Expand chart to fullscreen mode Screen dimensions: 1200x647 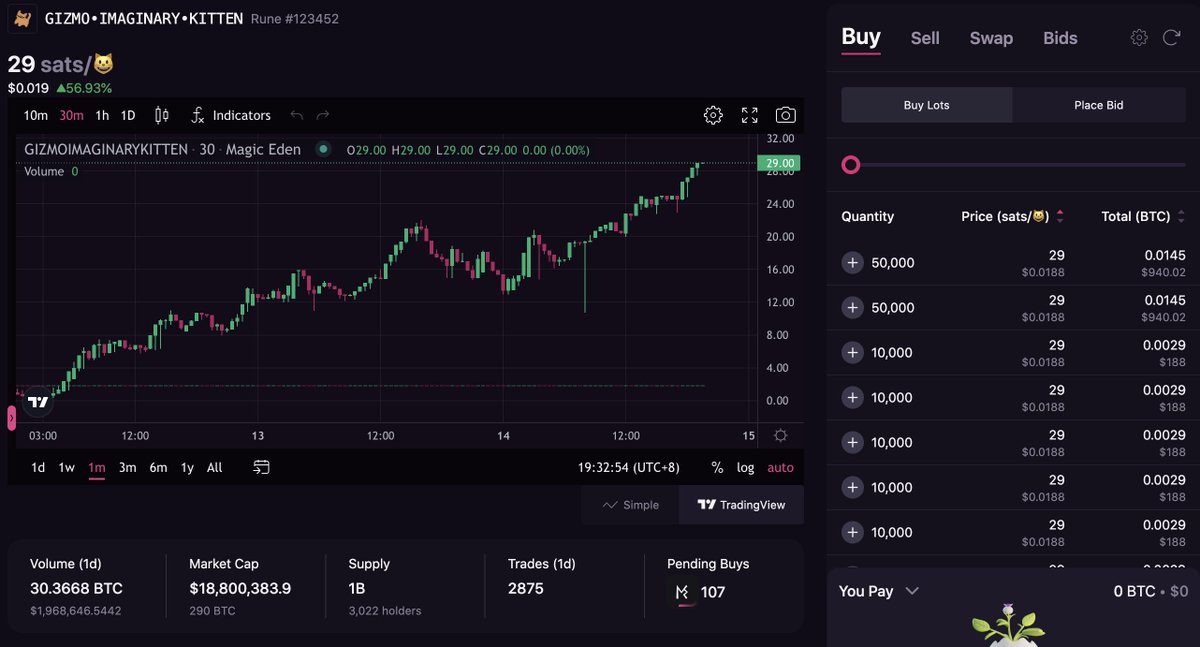pyautogui.click(x=749, y=115)
